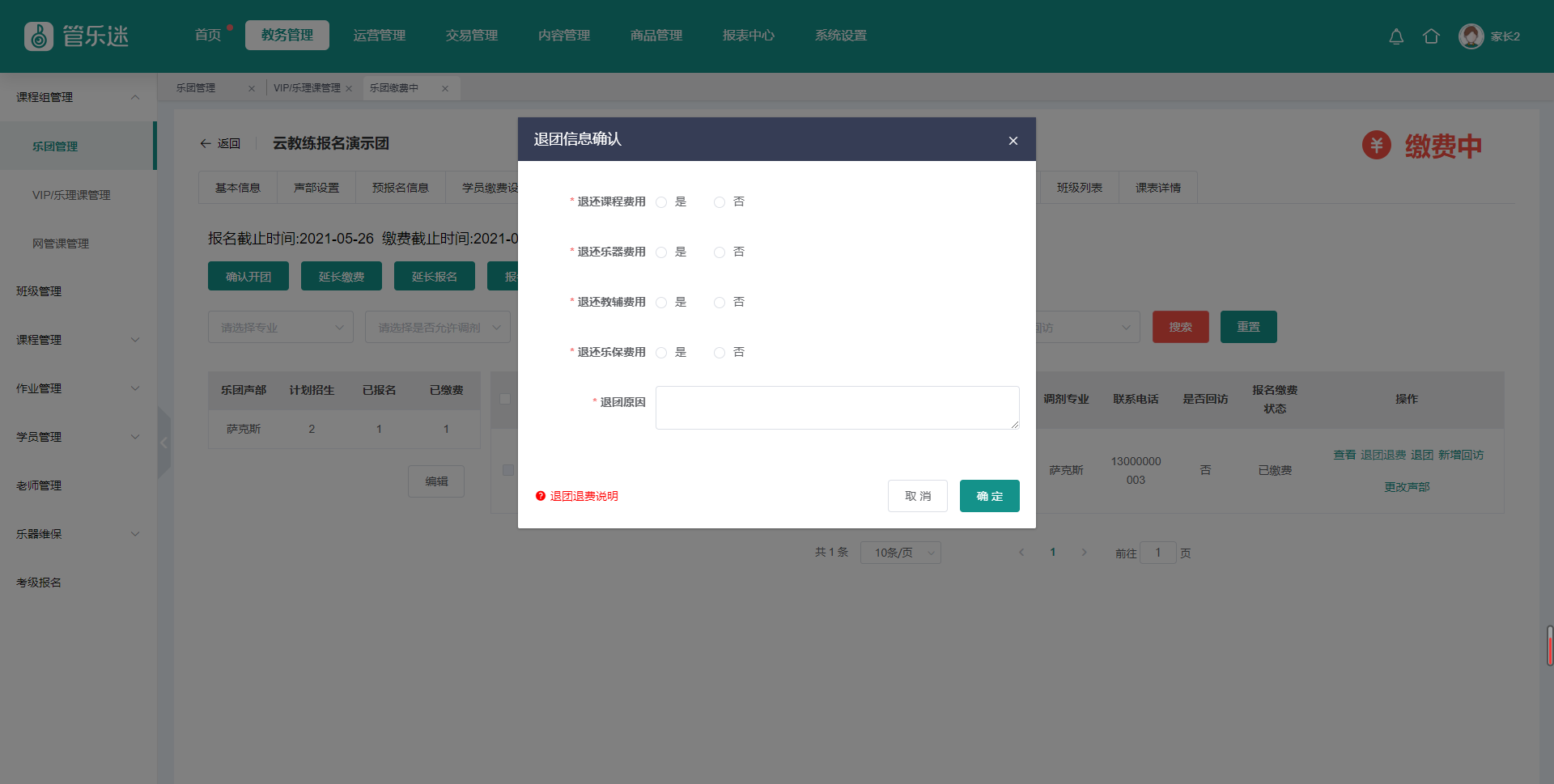Open the 10条/页 page size dropdown
Image resolution: width=1554 pixels, height=784 pixels.
(x=900, y=553)
